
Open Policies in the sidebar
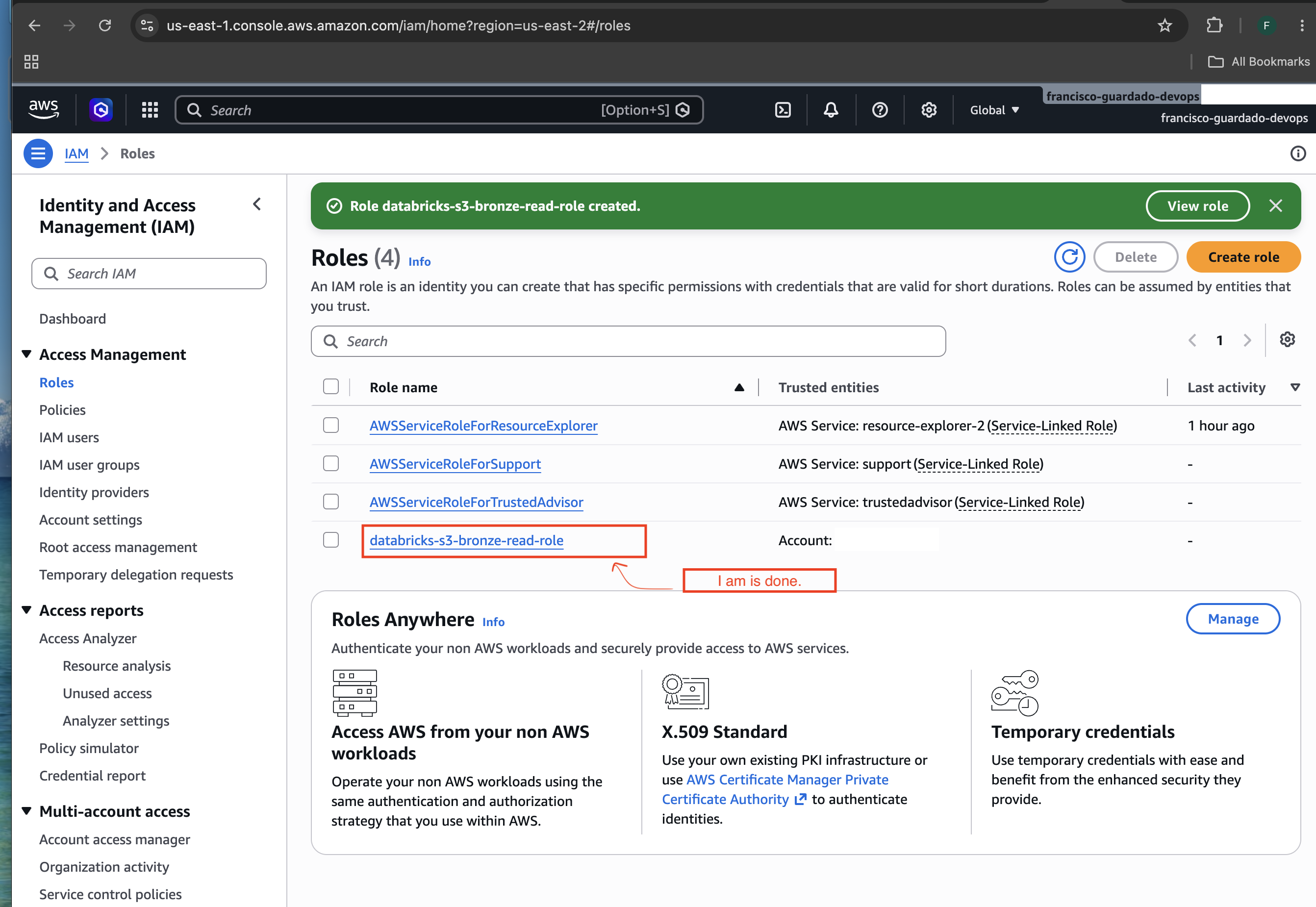(62, 410)
